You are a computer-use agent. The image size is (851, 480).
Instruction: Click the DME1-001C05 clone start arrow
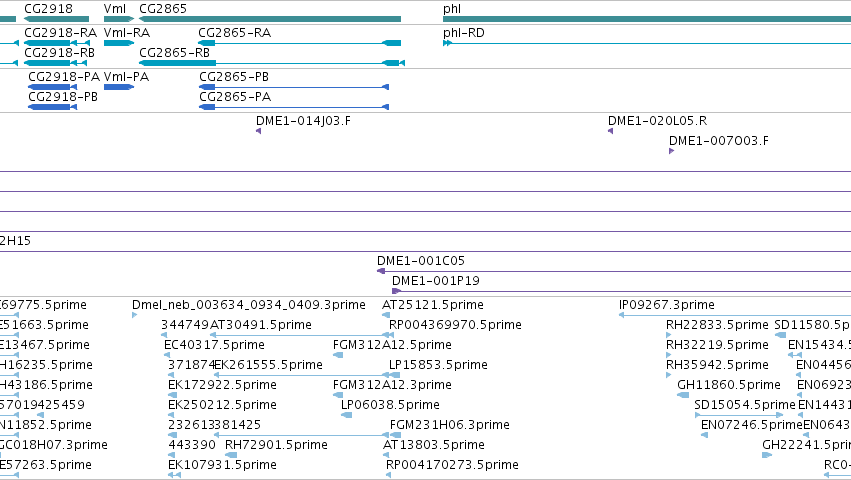(381, 271)
